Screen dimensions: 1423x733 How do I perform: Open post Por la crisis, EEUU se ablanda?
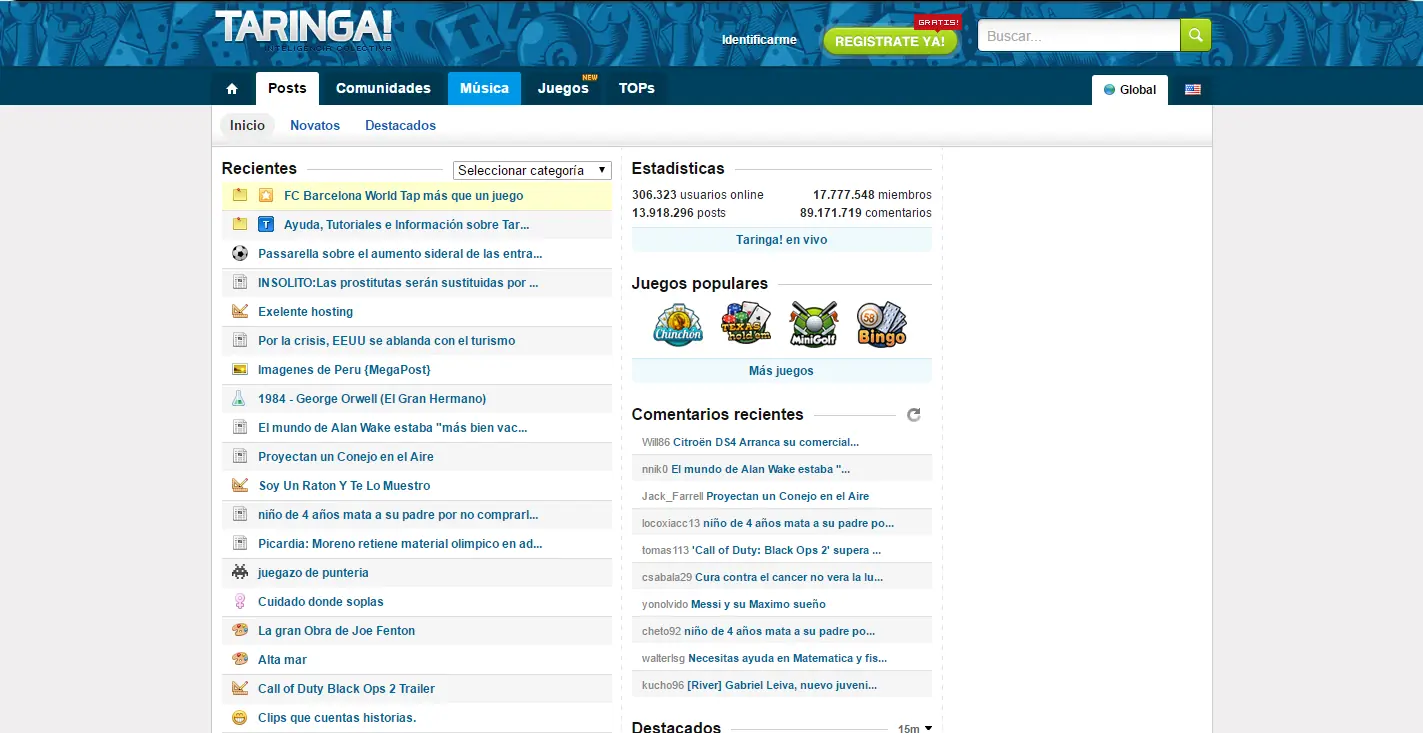pyautogui.click(x=387, y=340)
